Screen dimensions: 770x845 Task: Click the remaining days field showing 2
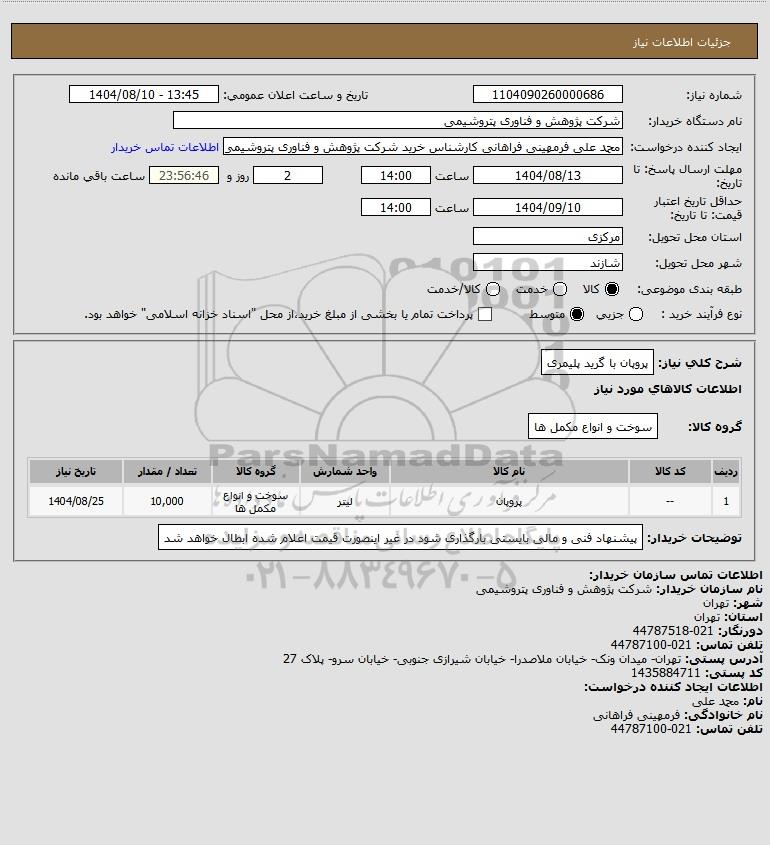[x=288, y=175]
